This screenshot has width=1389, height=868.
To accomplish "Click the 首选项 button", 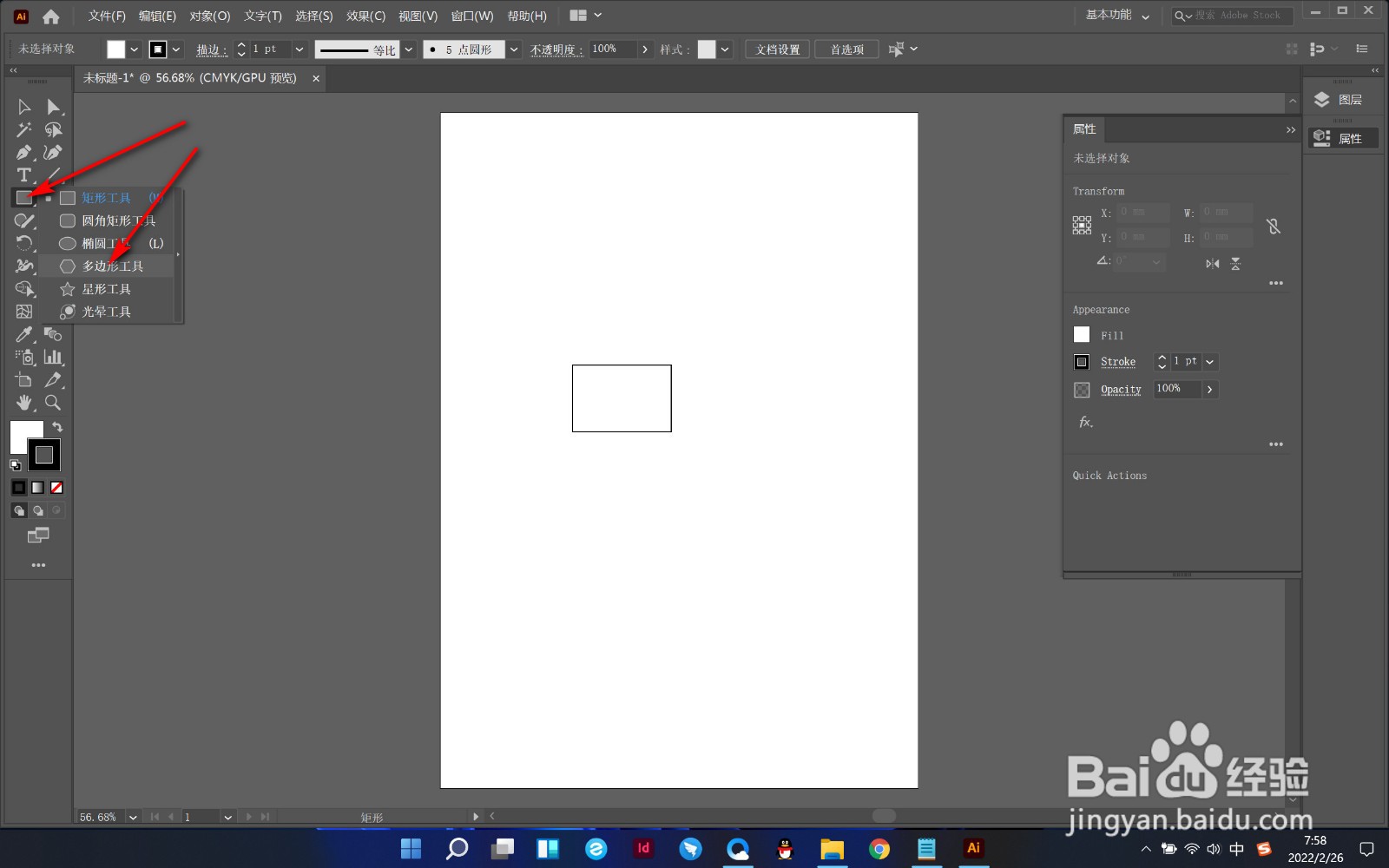I will (846, 49).
